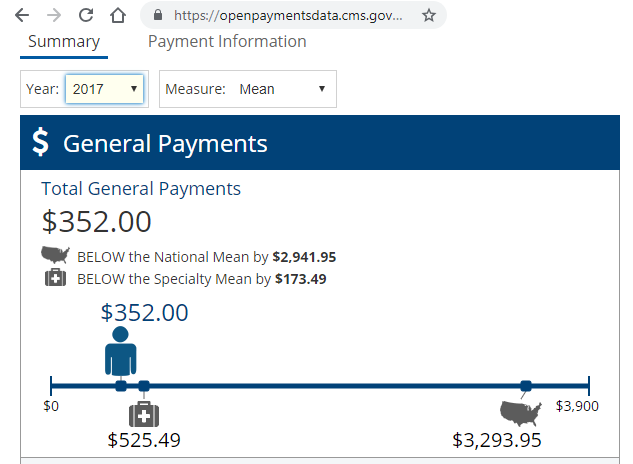Screen dimensions: 633x464
Task: Click the dollar sign icon in header
Action: point(40,142)
